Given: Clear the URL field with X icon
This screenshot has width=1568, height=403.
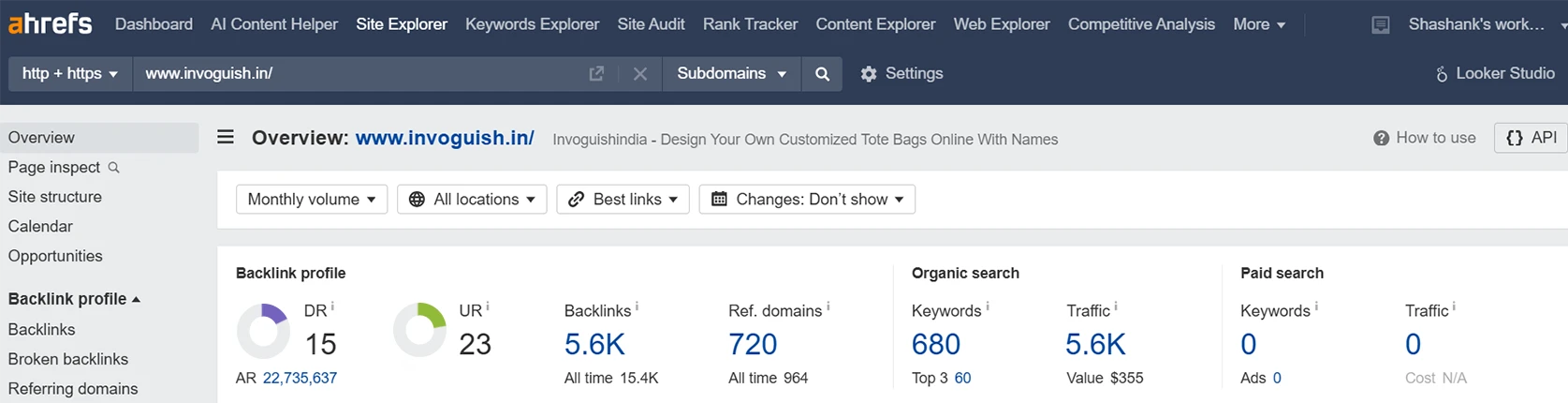Looking at the screenshot, I should click(x=640, y=73).
